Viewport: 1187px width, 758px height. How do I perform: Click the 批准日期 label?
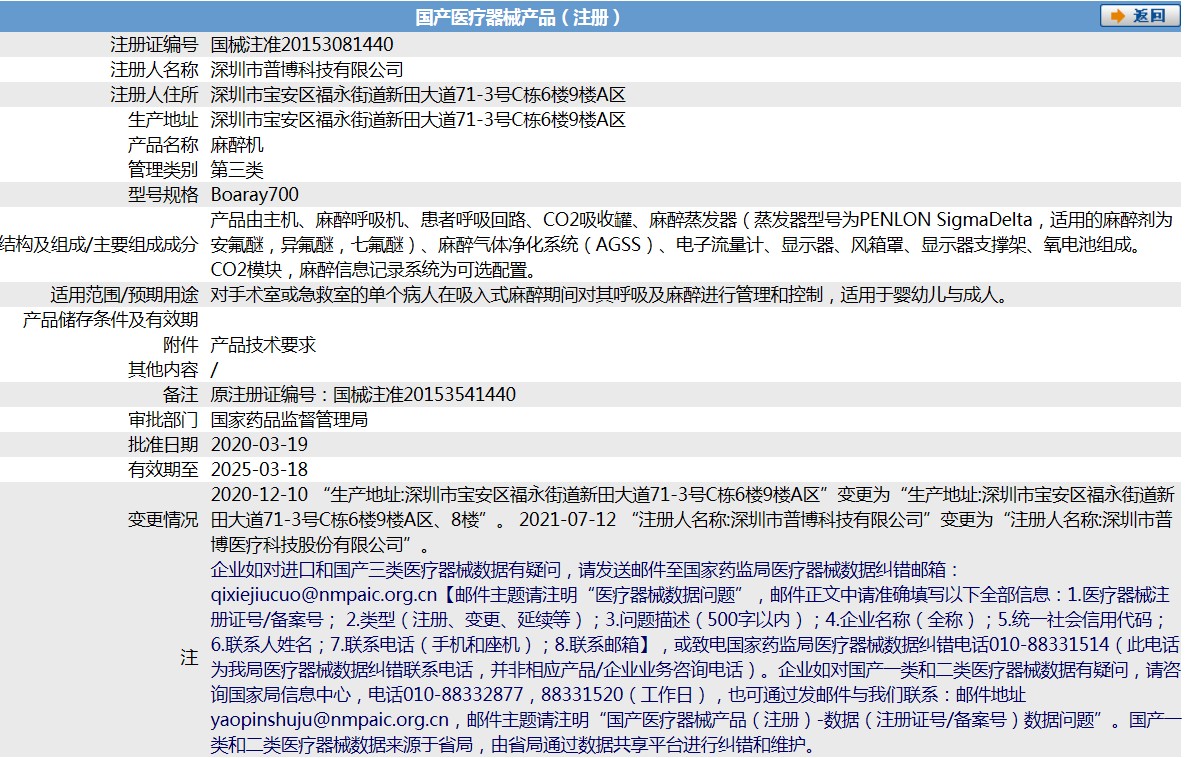click(x=163, y=445)
